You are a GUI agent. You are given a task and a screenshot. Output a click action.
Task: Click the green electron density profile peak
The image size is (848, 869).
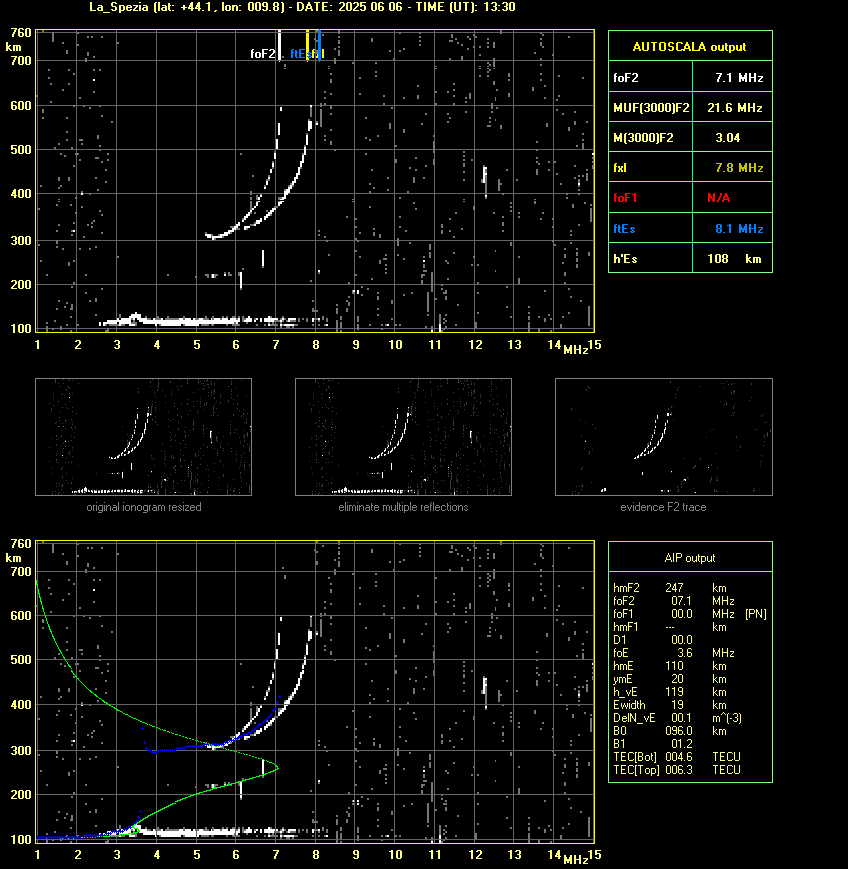point(277,768)
